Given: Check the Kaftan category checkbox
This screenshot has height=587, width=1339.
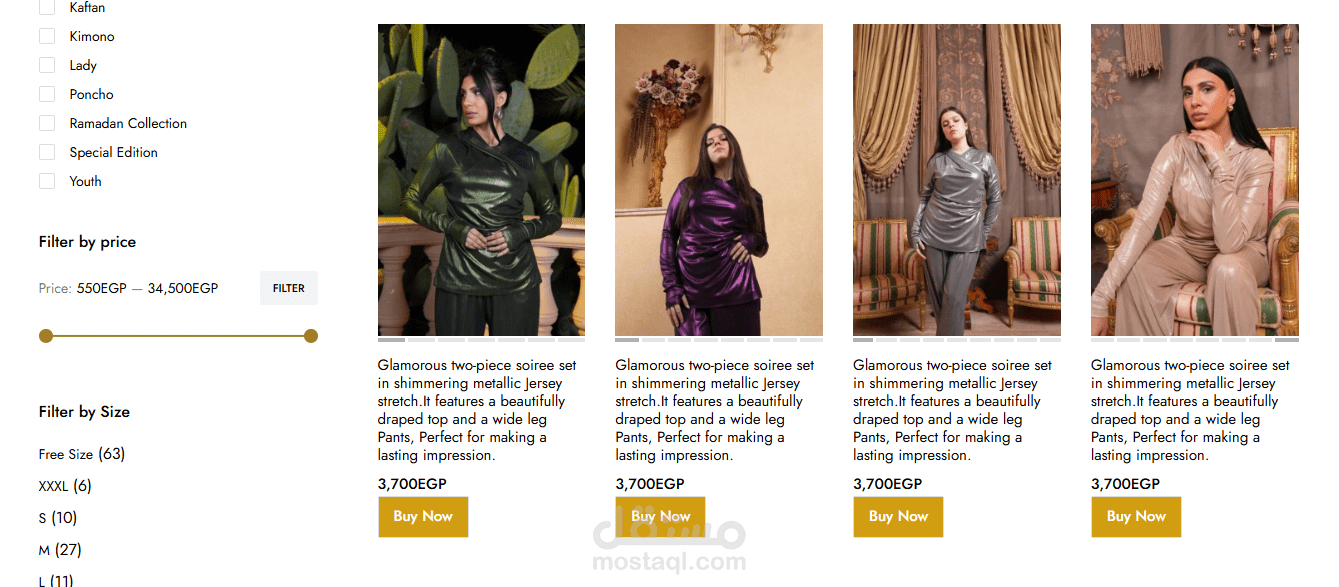Looking at the screenshot, I should [x=47, y=7].
